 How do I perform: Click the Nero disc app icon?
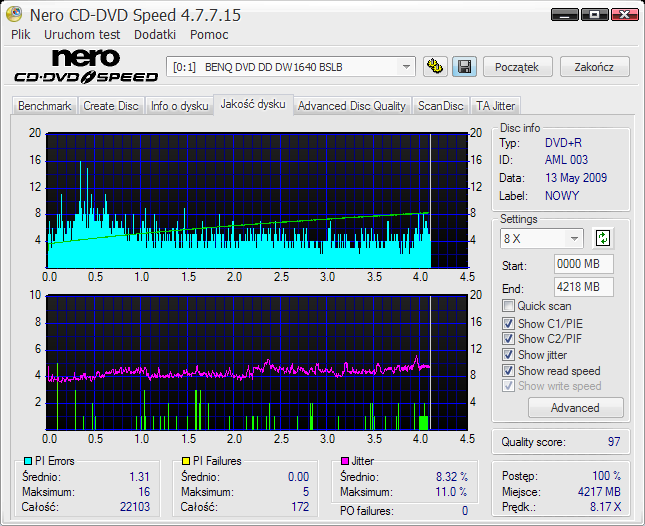tap(14, 14)
